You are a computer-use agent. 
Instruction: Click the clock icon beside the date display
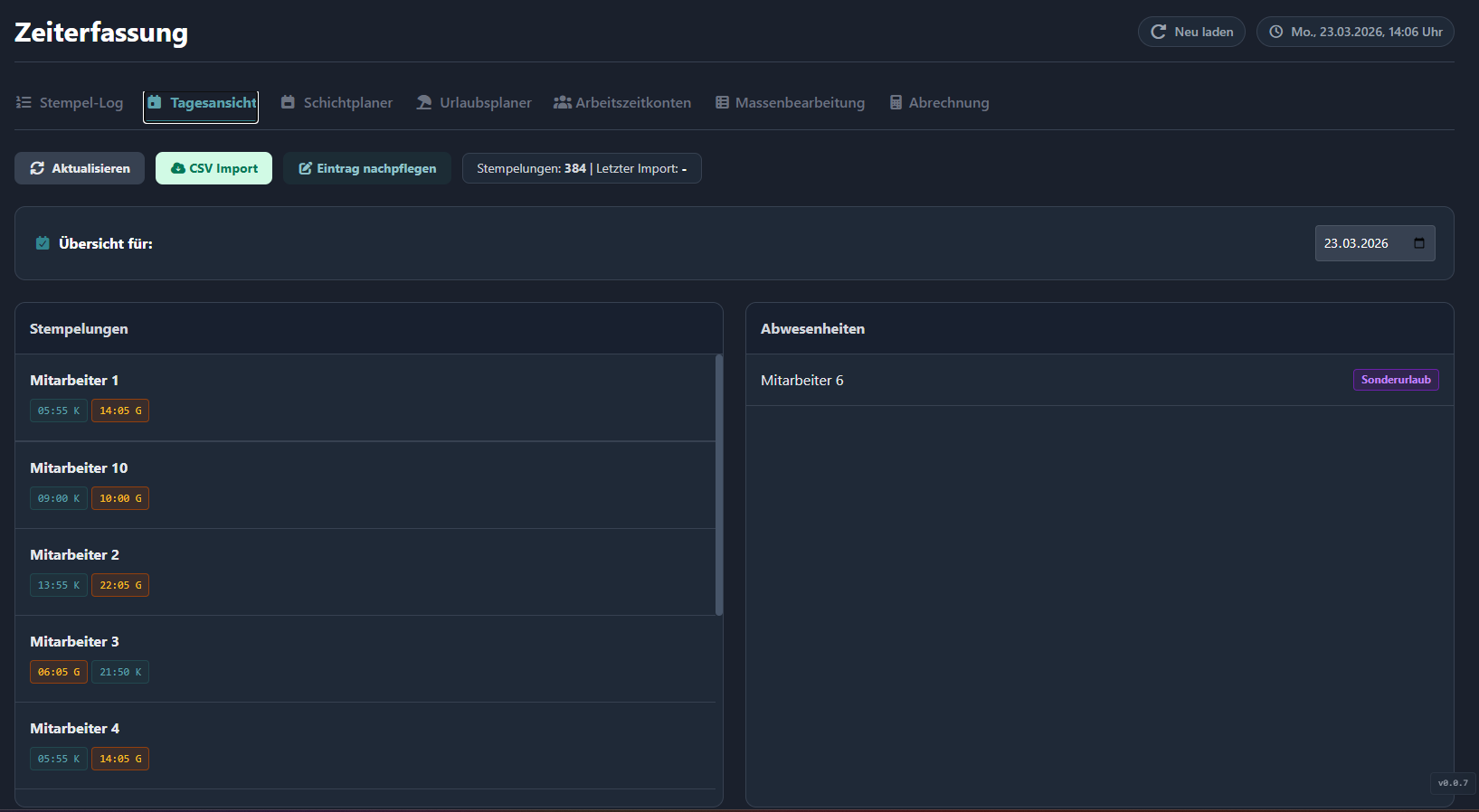(x=1275, y=32)
